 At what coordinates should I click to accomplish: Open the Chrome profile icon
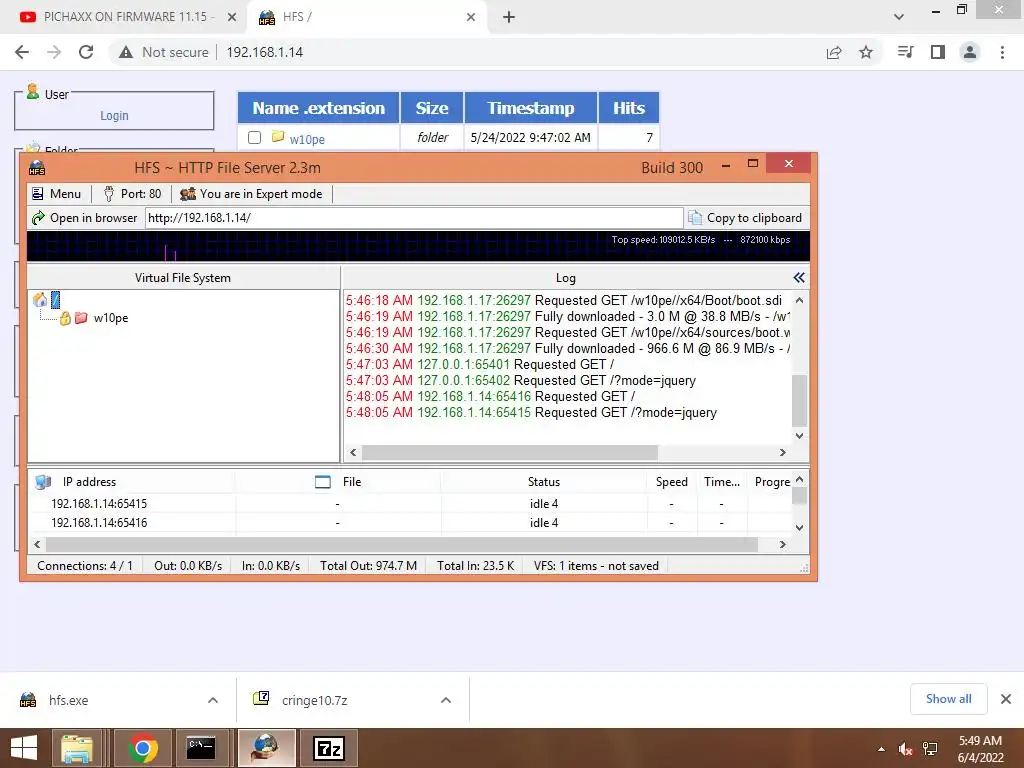(x=970, y=52)
